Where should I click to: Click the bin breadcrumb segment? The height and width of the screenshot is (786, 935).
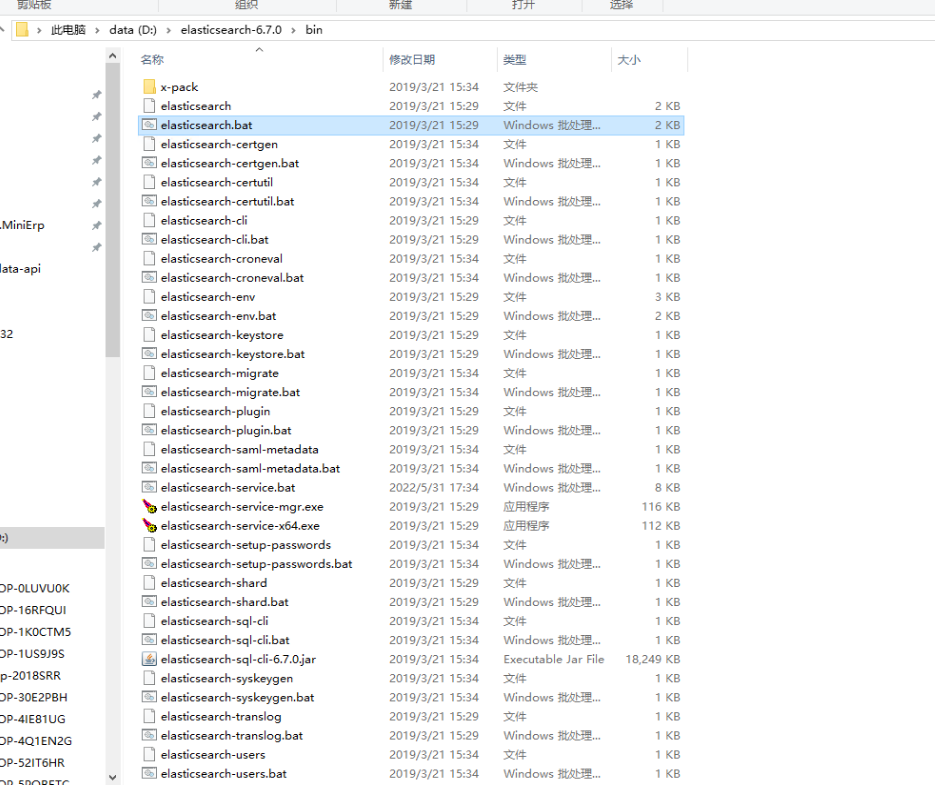(314, 30)
